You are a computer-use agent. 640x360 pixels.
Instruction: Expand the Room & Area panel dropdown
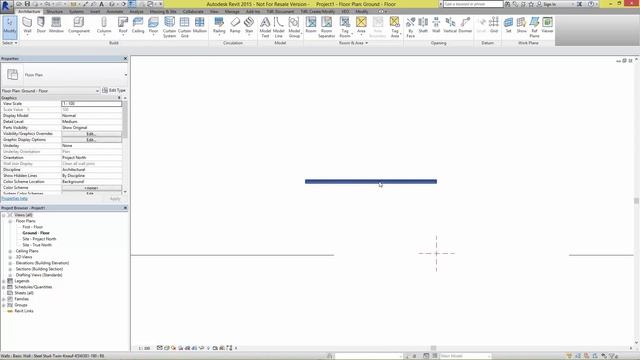(x=353, y=43)
